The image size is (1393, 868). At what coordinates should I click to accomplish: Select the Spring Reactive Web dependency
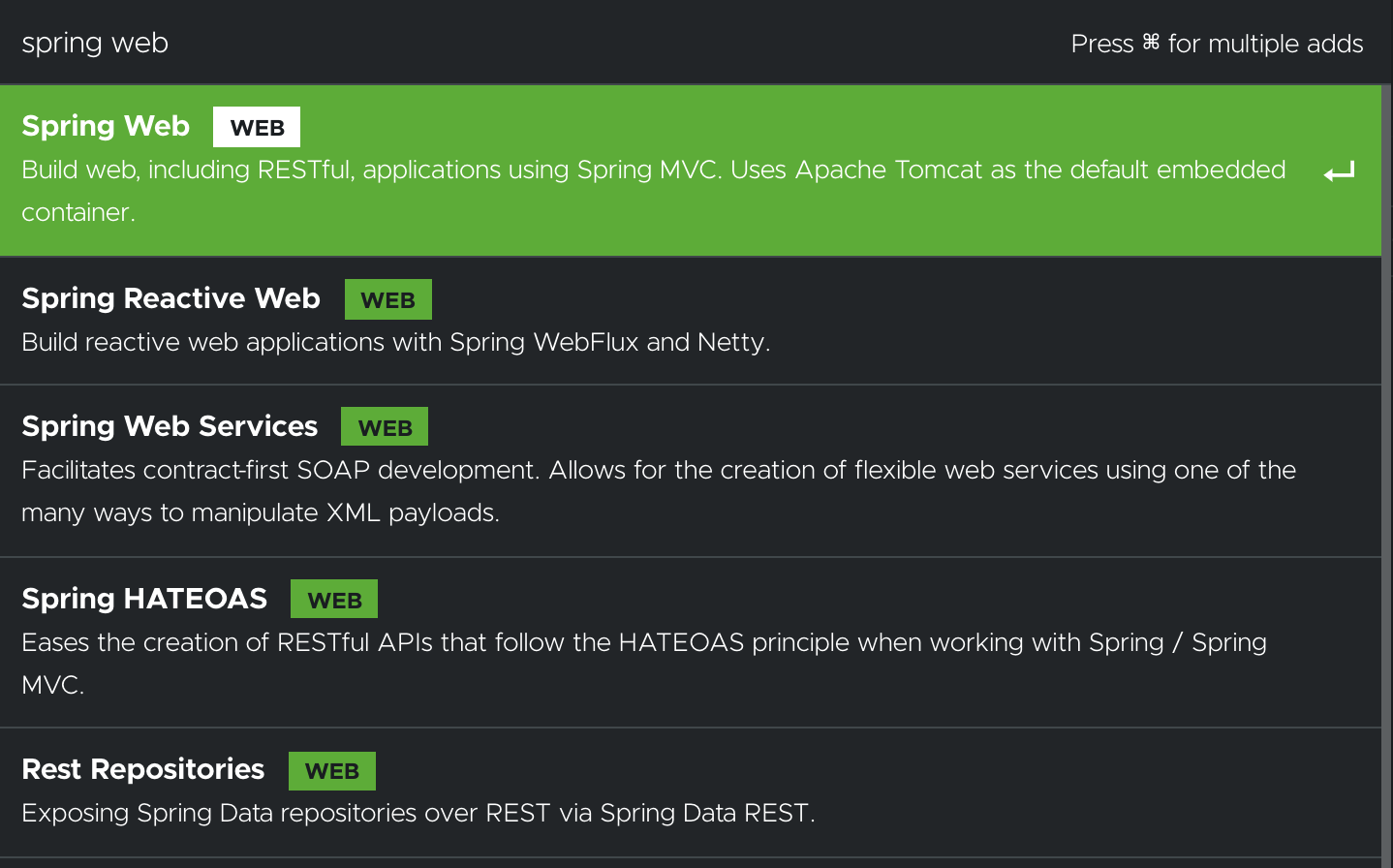tap(170, 298)
